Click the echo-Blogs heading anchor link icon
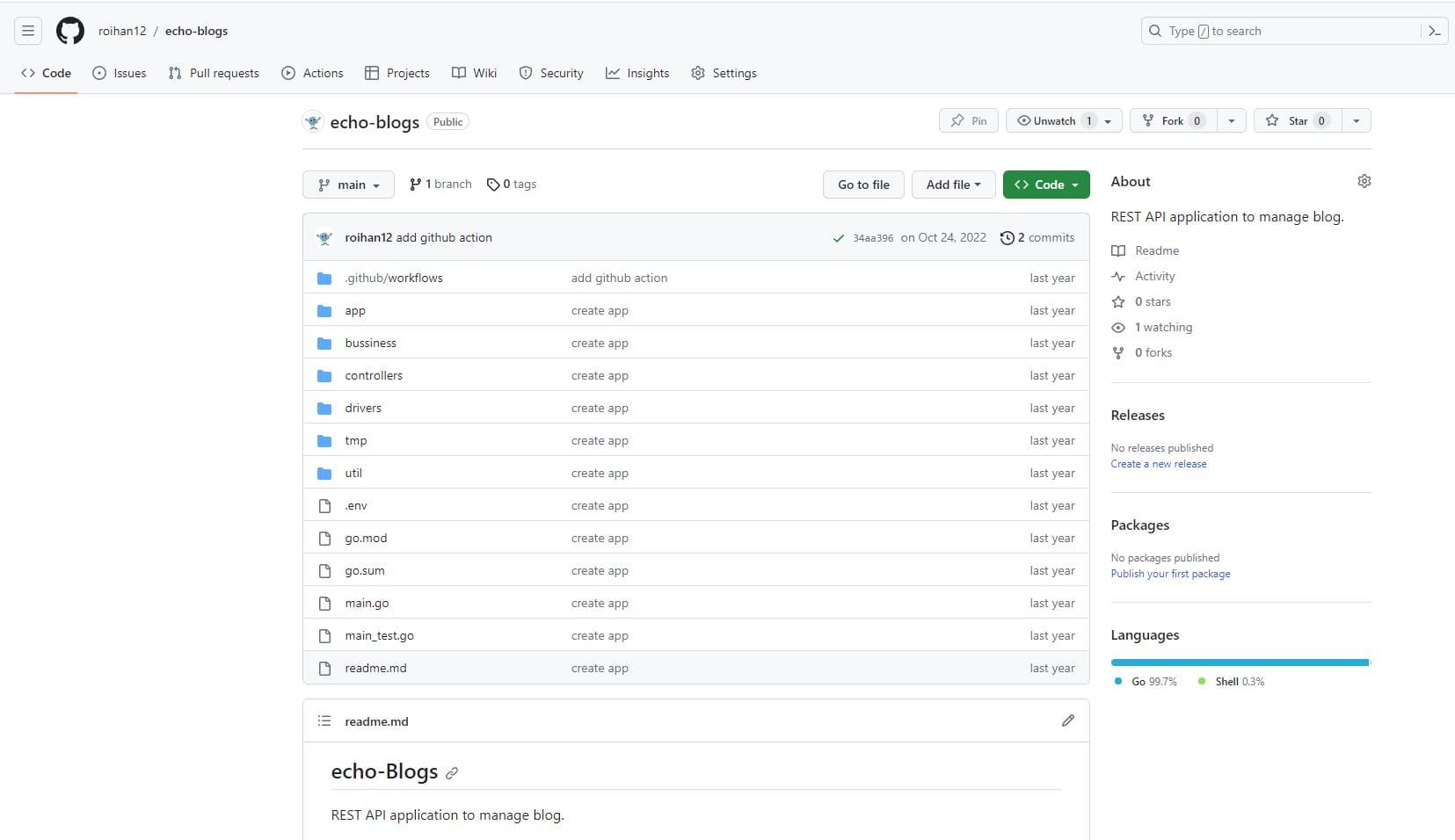This screenshot has width=1455, height=840. pos(452,773)
